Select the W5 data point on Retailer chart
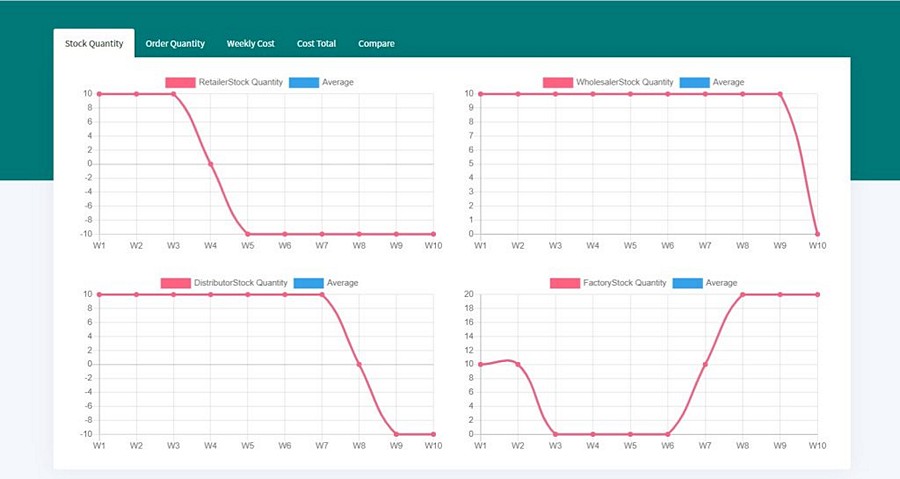900x479 pixels. (x=247, y=234)
